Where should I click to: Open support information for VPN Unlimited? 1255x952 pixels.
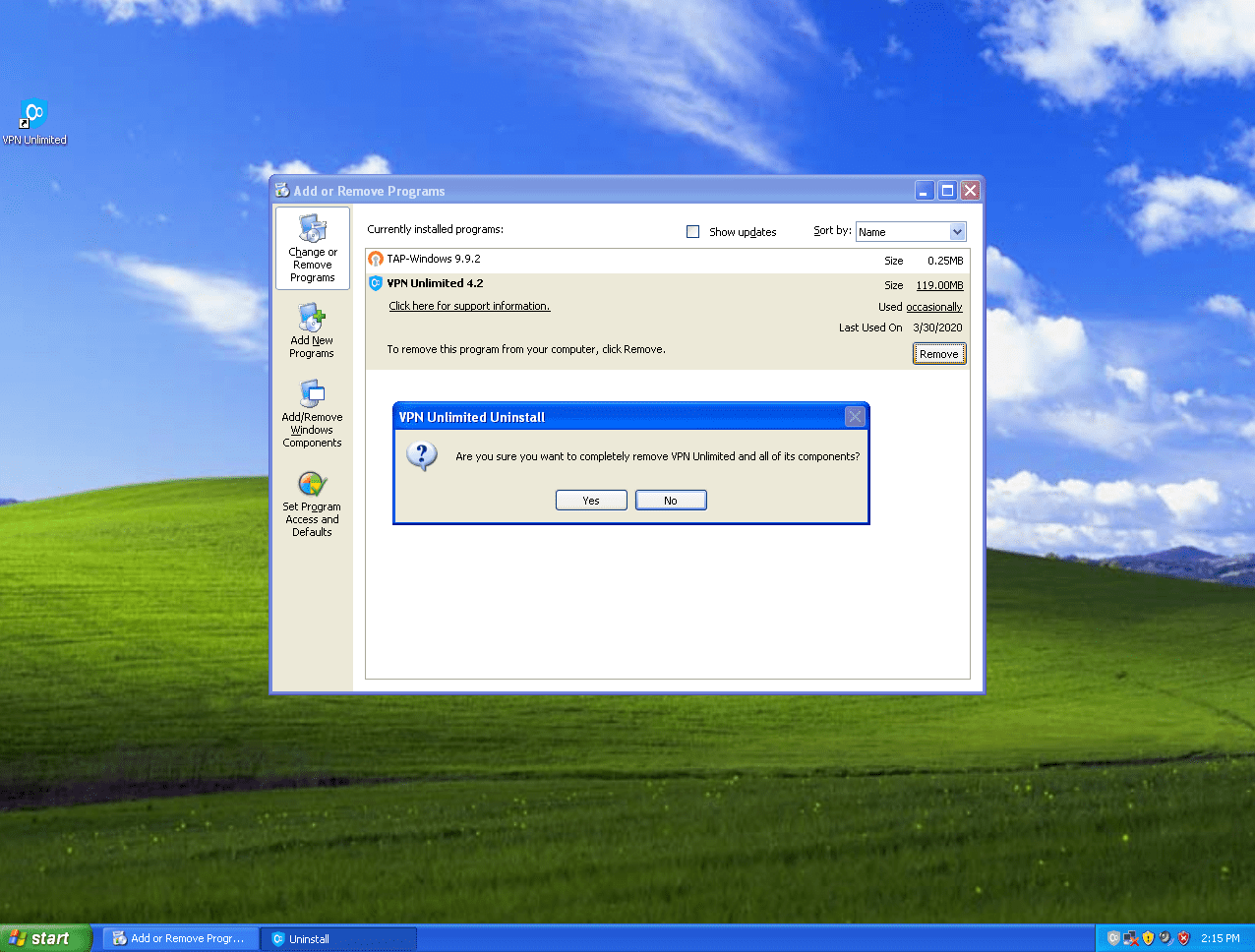click(x=469, y=306)
